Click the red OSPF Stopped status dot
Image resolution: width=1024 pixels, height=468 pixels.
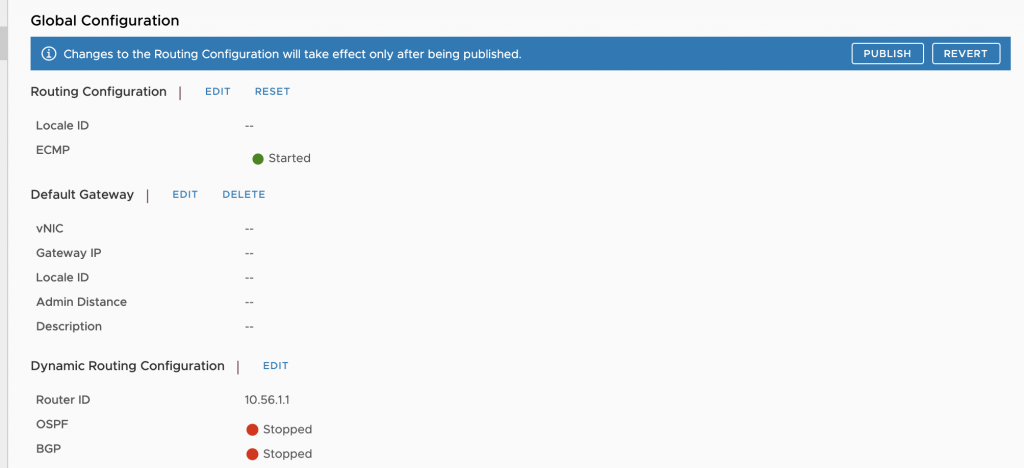click(x=252, y=429)
